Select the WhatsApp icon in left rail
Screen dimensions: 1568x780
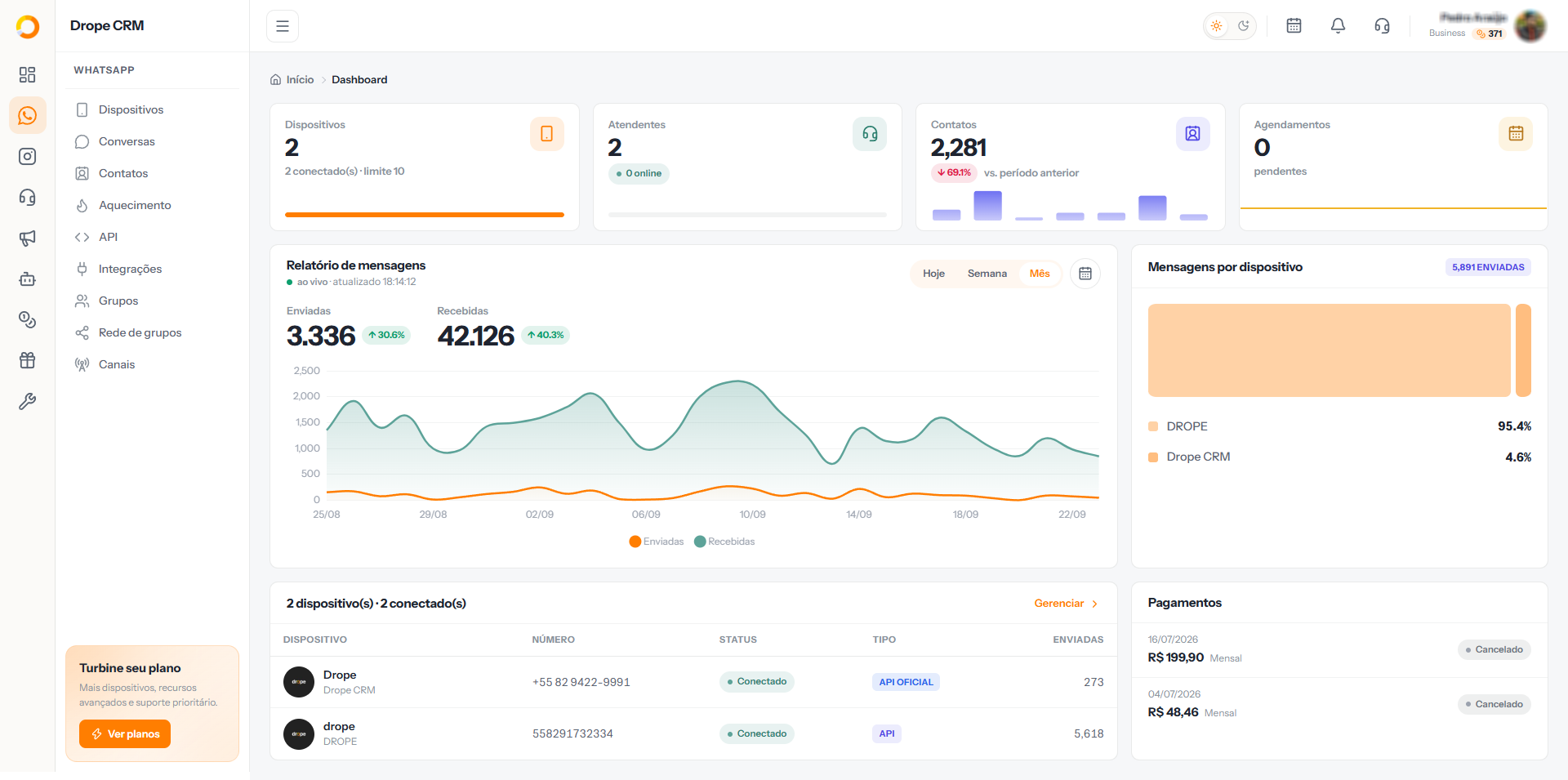[x=27, y=116]
